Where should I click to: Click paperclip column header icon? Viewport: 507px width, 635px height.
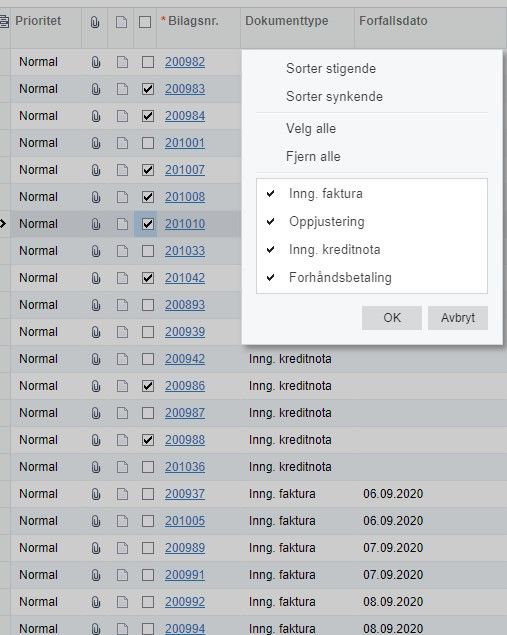pyautogui.click(x=95, y=22)
